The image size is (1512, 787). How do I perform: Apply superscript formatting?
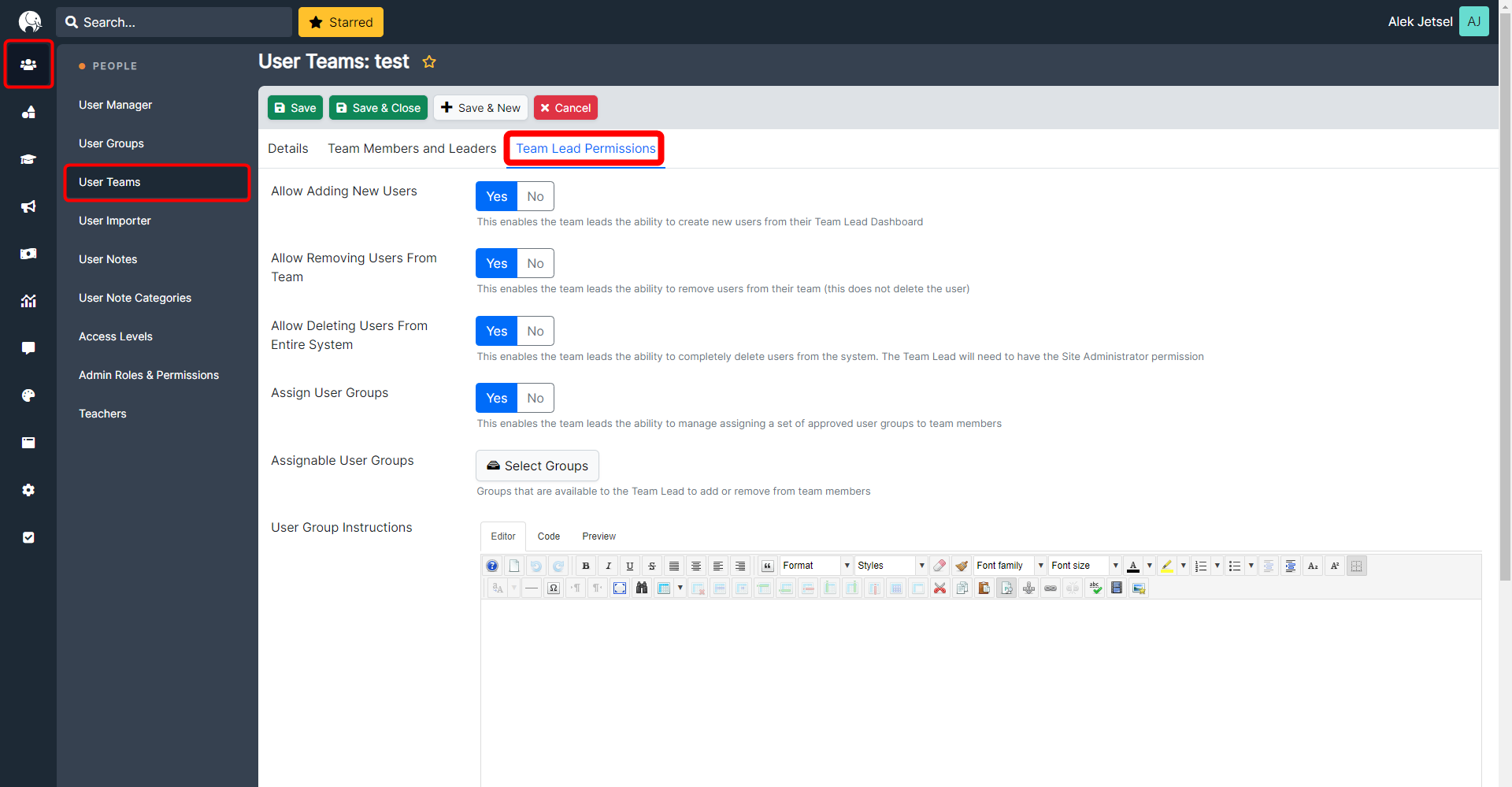coord(1335,566)
